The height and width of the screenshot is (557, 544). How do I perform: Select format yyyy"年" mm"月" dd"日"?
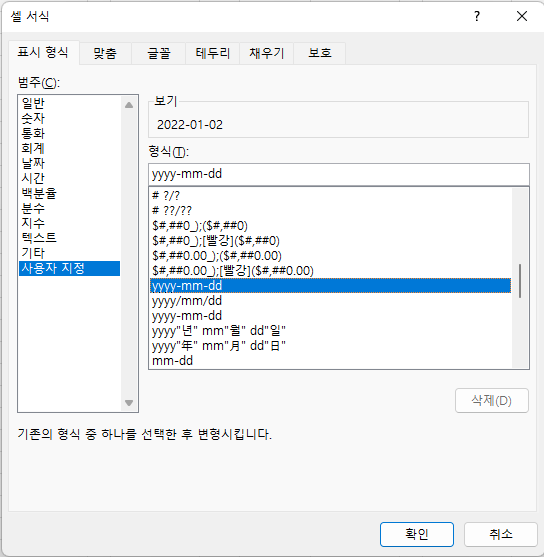330,346
